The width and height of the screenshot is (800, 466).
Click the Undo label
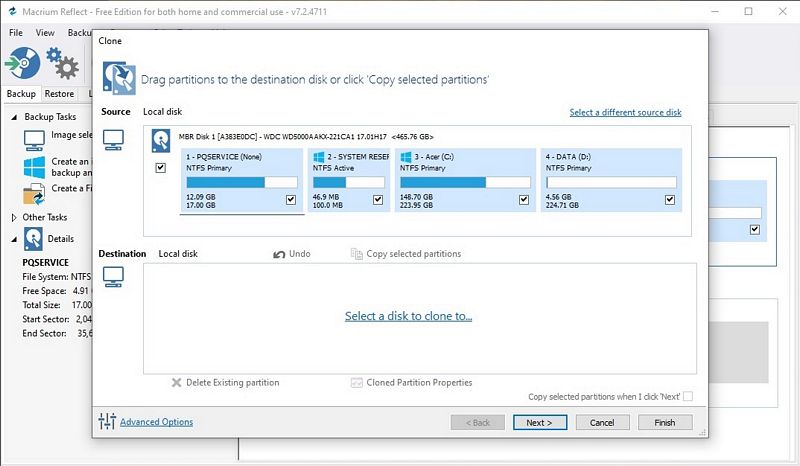(x=299, y=254)
